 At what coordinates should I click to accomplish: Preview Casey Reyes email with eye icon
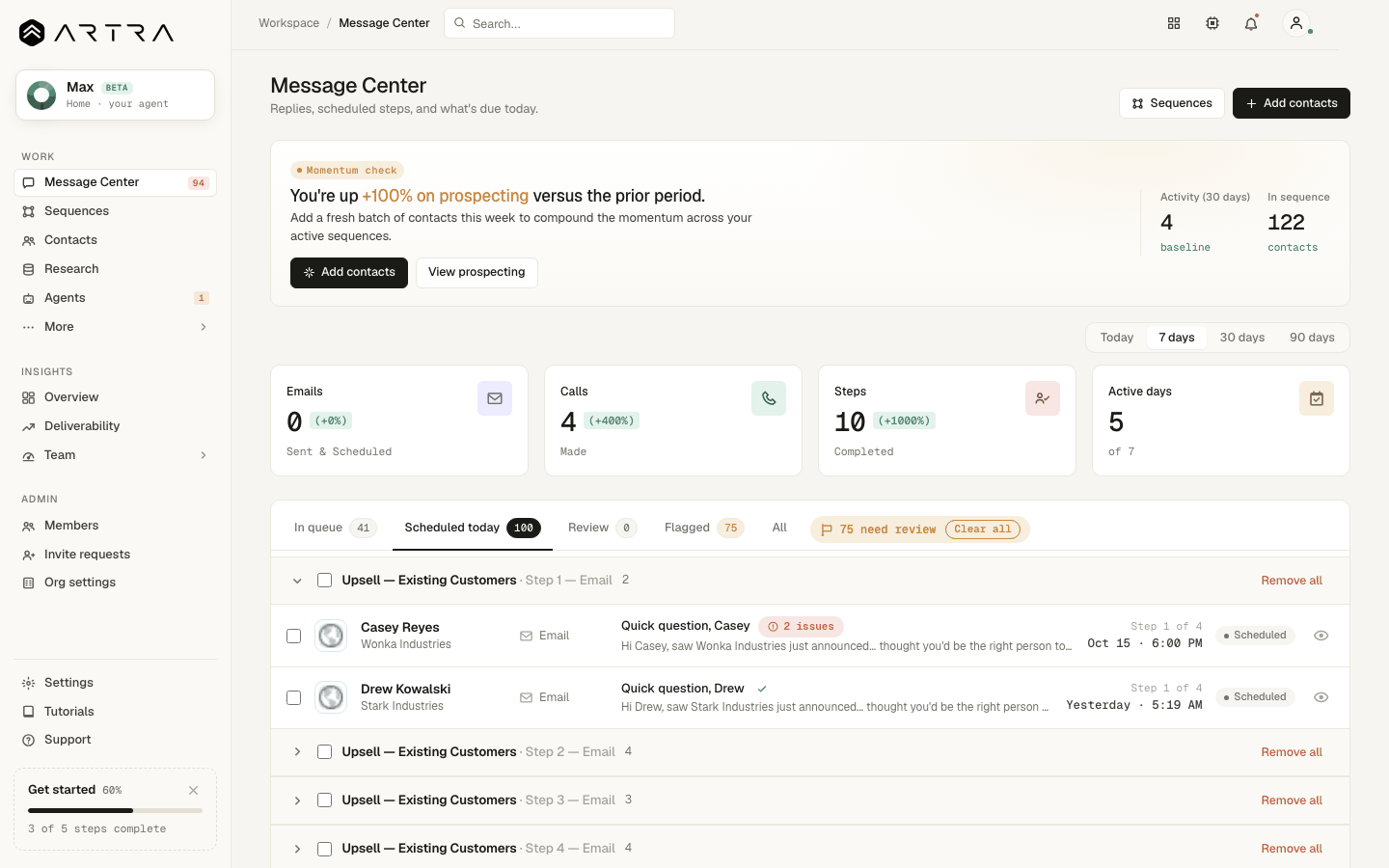[x=1321, y=636]
